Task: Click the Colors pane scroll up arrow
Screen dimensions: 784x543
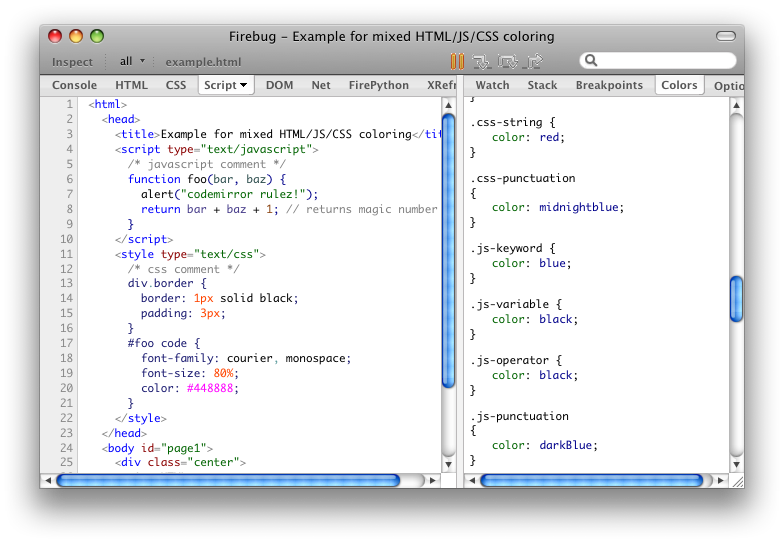Action: 736,105
